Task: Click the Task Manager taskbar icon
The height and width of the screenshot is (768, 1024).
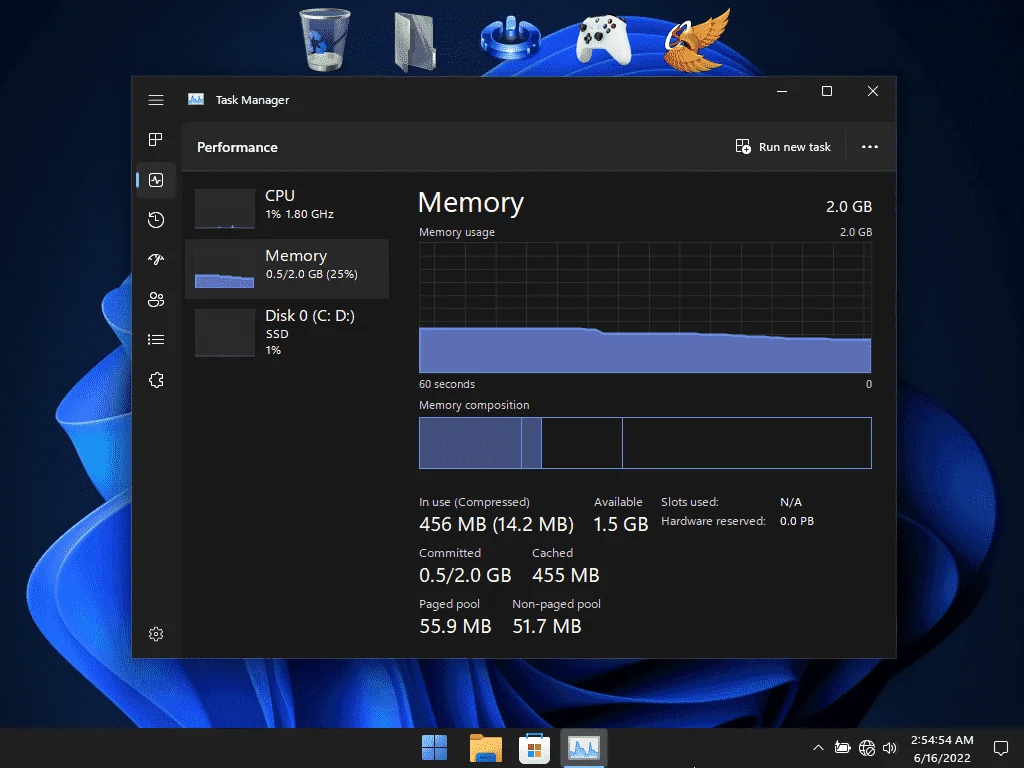Action: pyautogui.click(x=584, y=748)
